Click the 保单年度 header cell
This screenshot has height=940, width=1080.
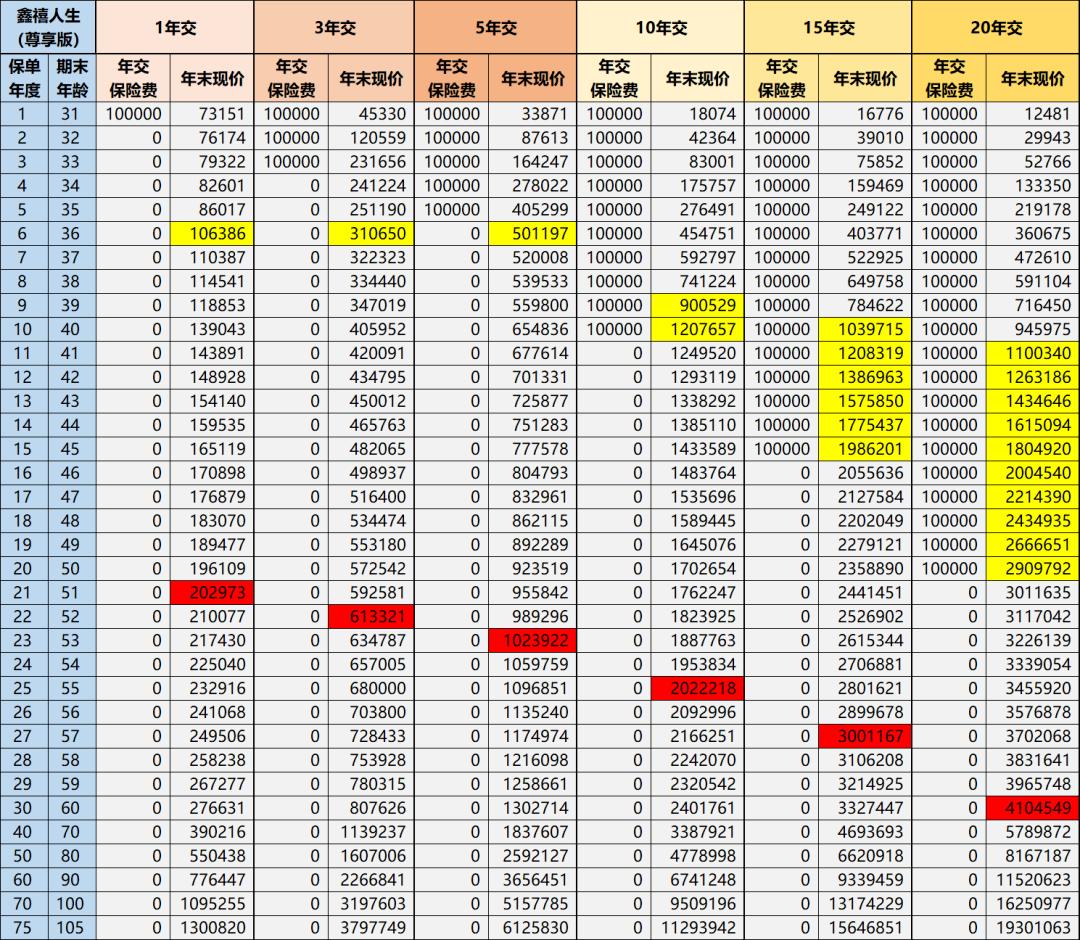24,78
